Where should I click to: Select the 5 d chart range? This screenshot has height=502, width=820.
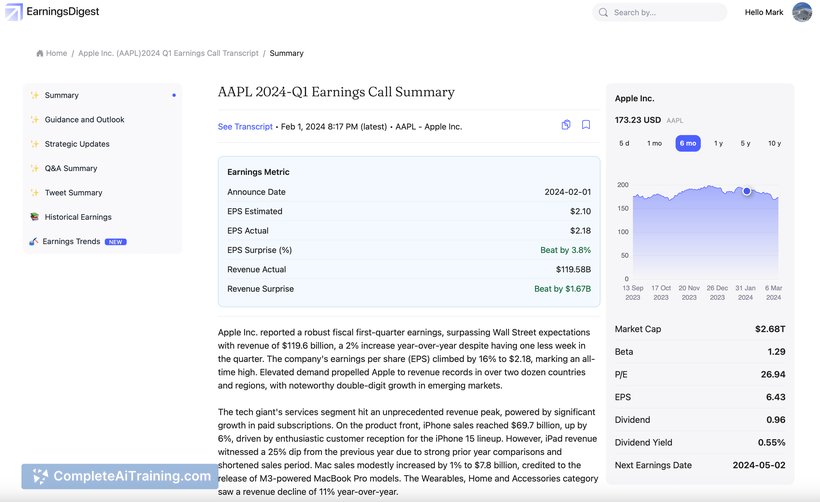(624, 143)
